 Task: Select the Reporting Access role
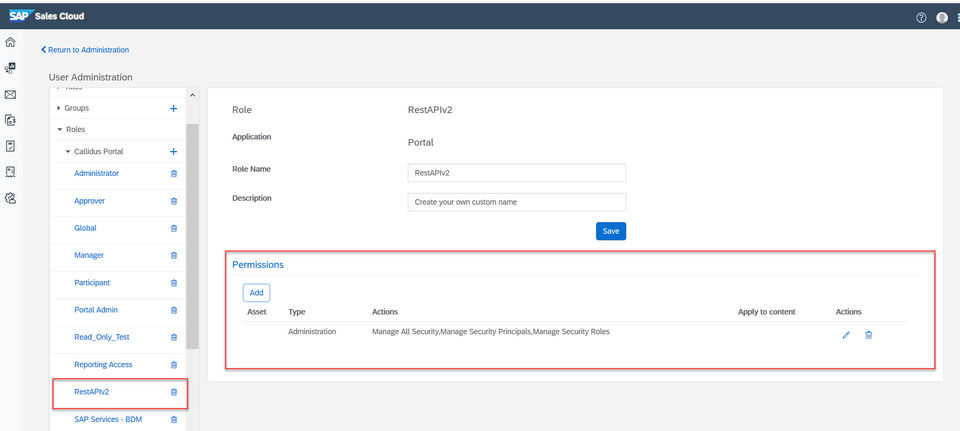point(103,365)
